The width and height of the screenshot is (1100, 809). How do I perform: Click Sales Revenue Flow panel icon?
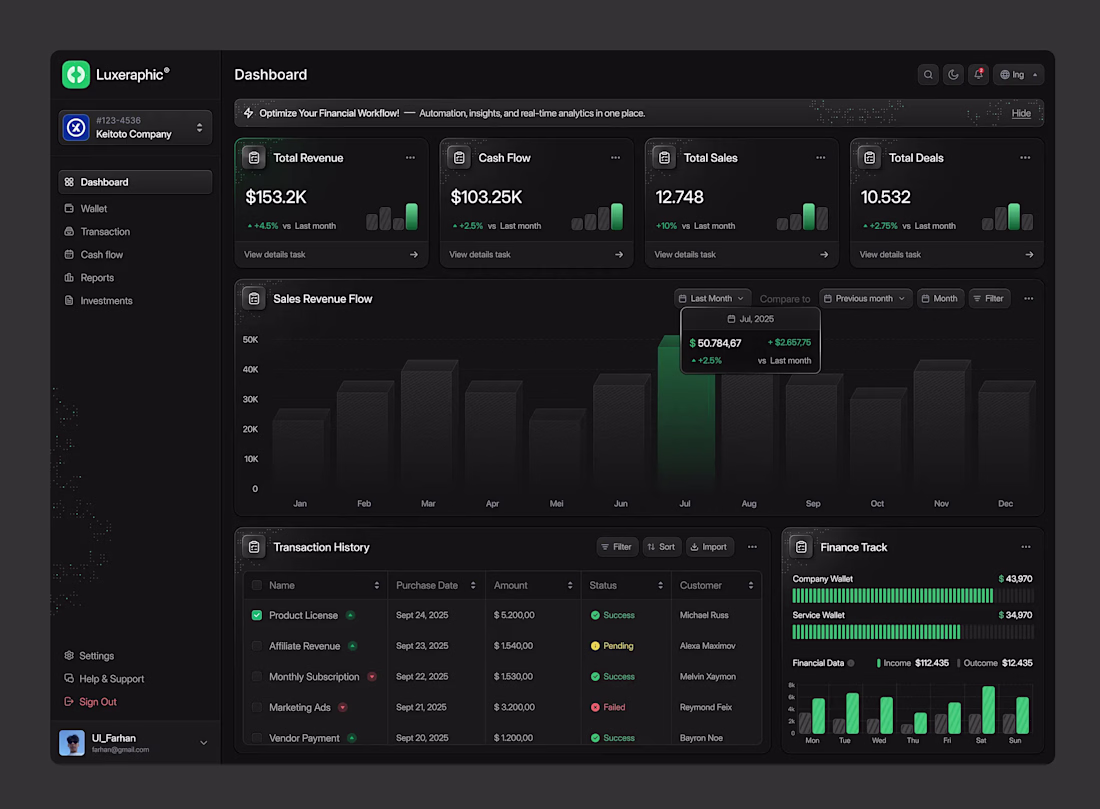pos(254,298)
